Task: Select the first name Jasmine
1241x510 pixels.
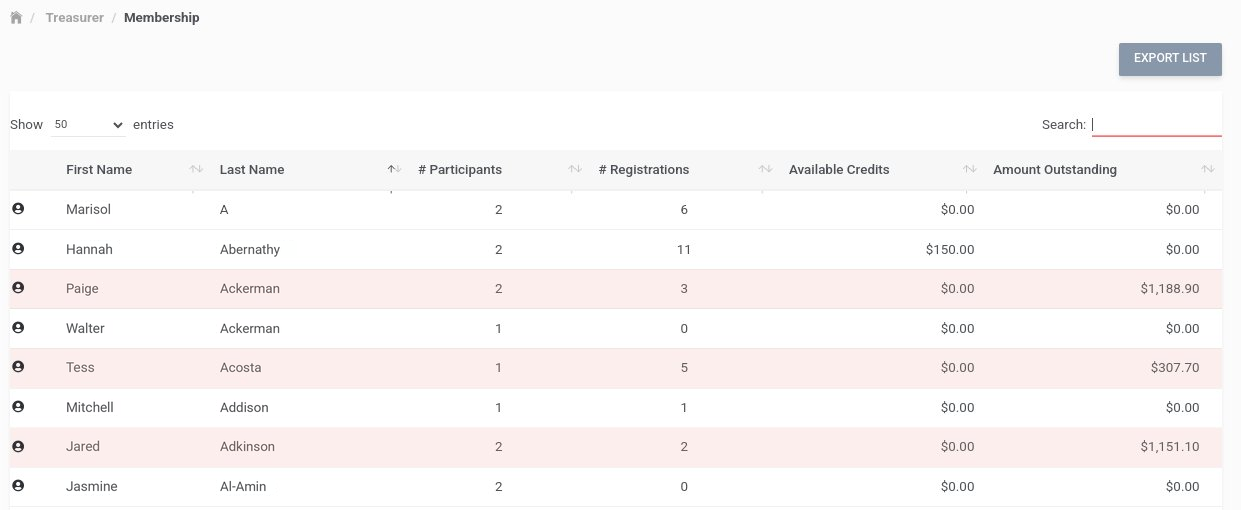Action: tap(92, 487)
